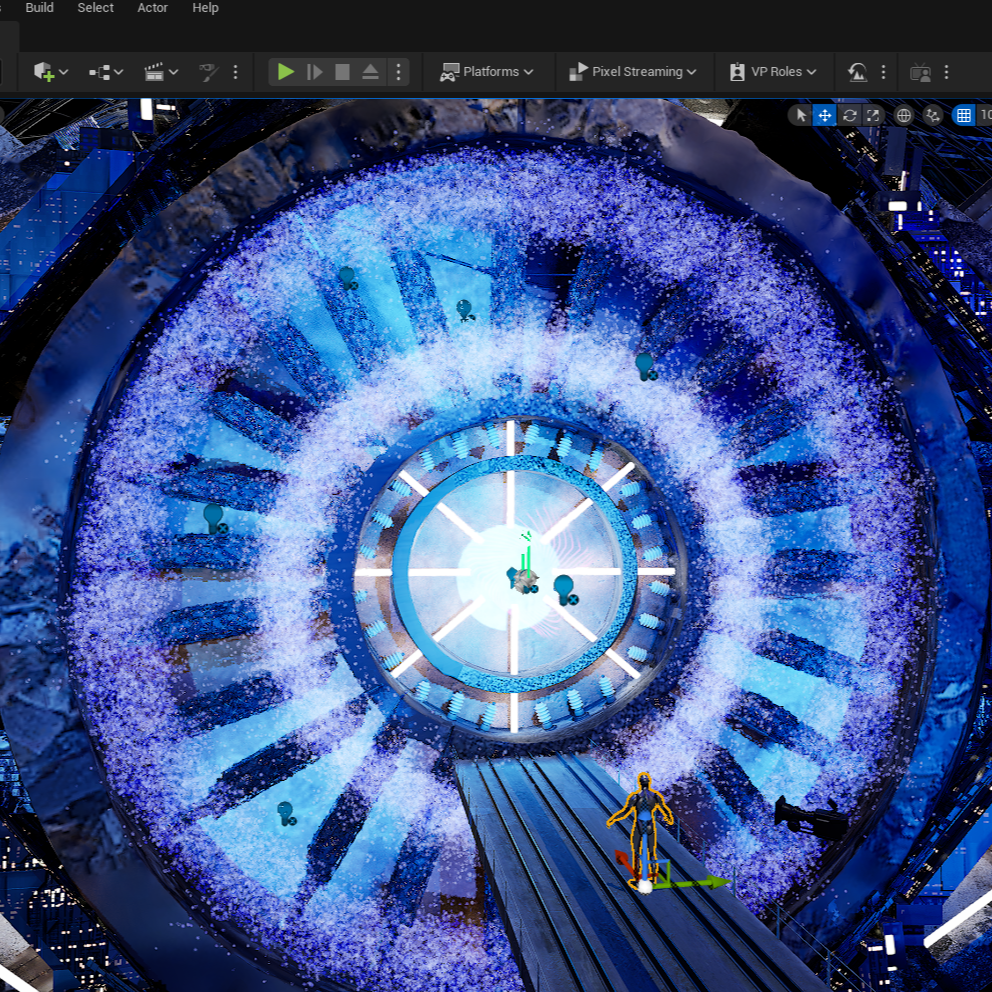Open the Platforms dropdown
This screenshot has height=992, width=992.
tap(488, 71)
